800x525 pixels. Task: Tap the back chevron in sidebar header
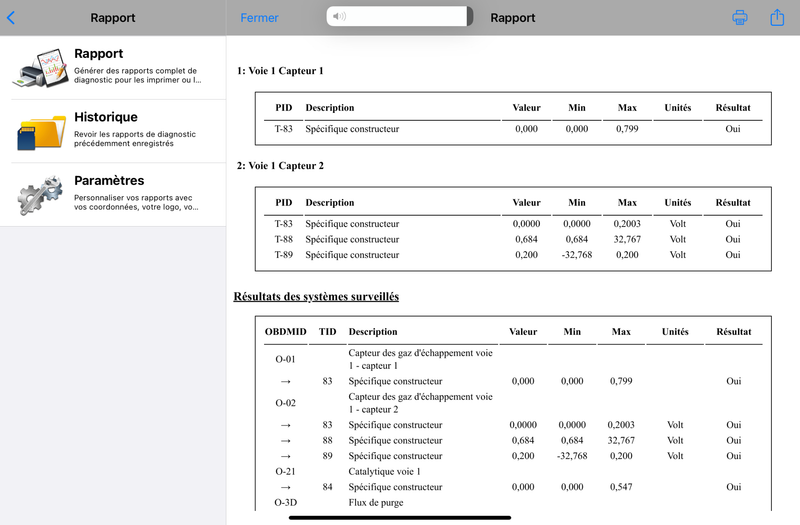pyautogui.click(x=11, y=18)
